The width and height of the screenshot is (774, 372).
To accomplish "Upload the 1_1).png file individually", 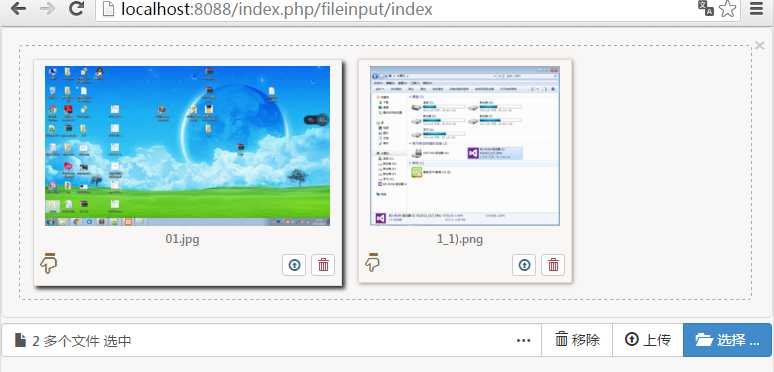I will (x=524, y=265).
